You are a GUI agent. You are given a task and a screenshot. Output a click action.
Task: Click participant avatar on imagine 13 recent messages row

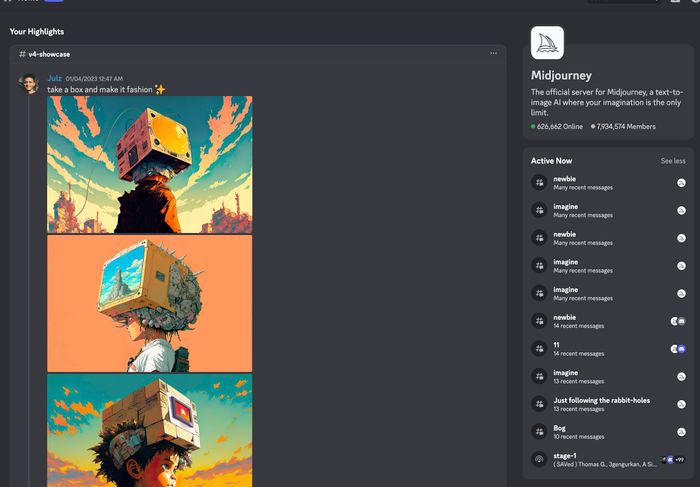tap(681, 376)
